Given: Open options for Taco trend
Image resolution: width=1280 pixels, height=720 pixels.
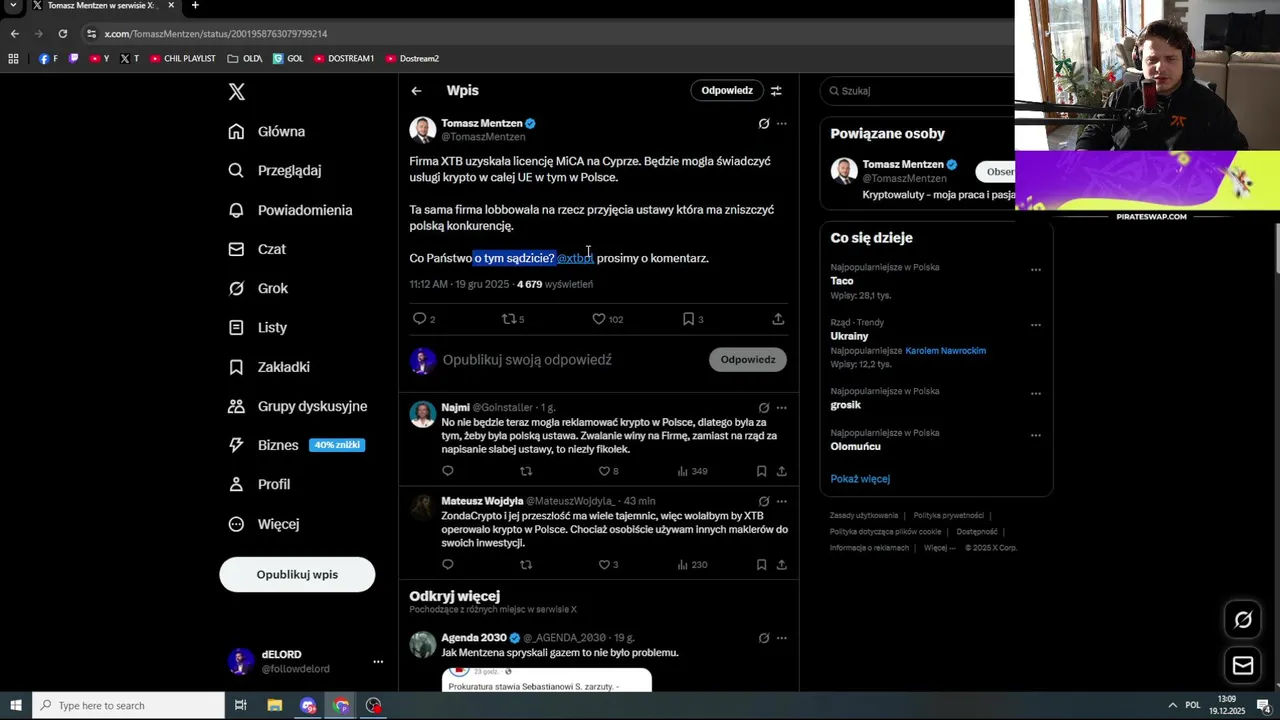Looking at the screenshot, I should point(1036,270).
